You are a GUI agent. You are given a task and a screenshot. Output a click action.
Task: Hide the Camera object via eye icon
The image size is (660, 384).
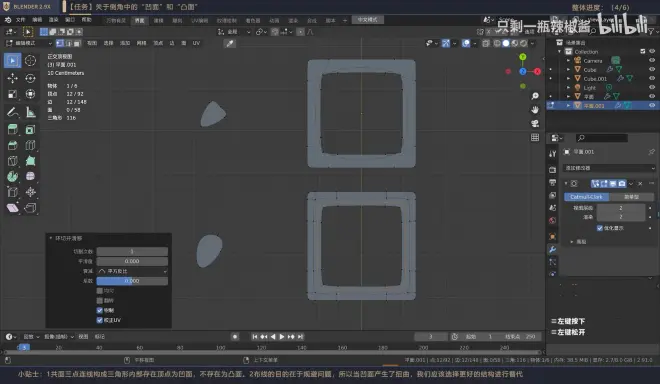(x=652, y=60)
